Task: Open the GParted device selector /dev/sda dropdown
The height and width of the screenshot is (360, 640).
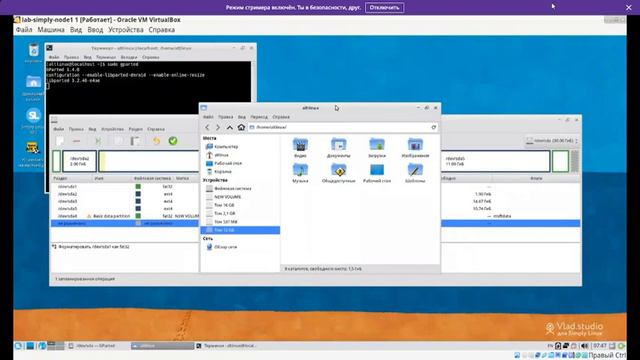Action: [552, 141]
